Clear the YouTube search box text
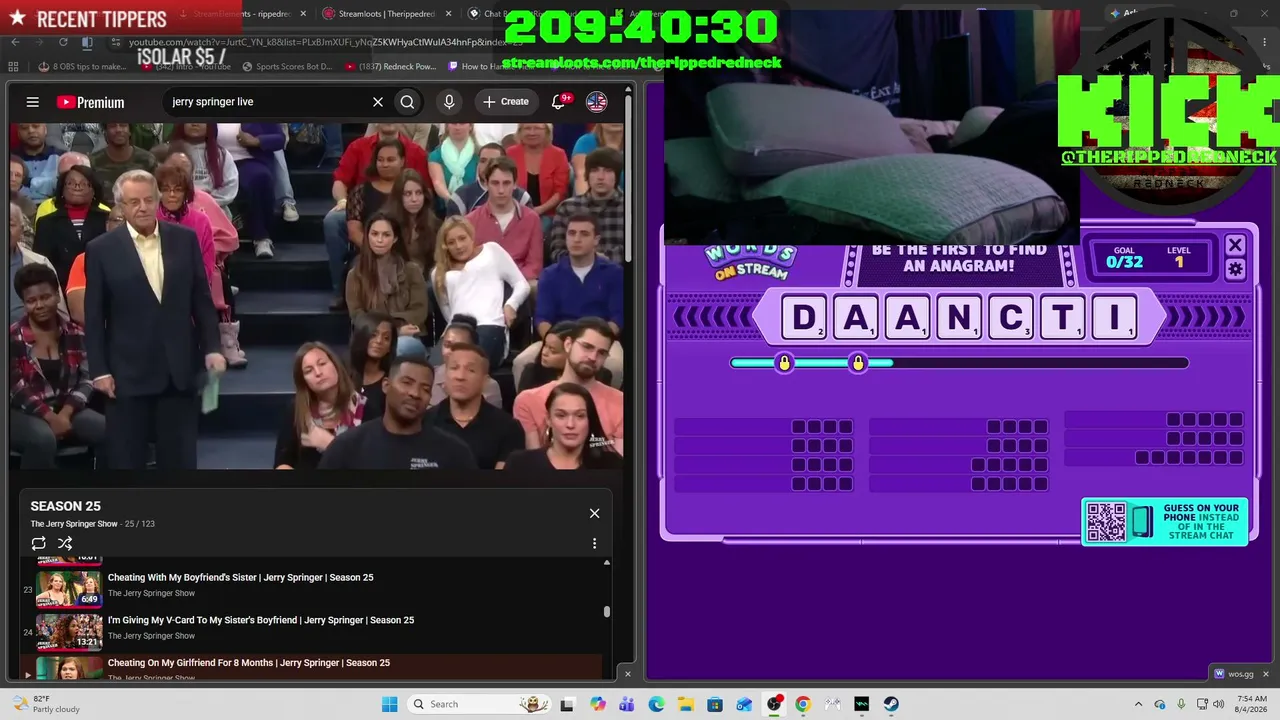 click(x=378, y=102)
